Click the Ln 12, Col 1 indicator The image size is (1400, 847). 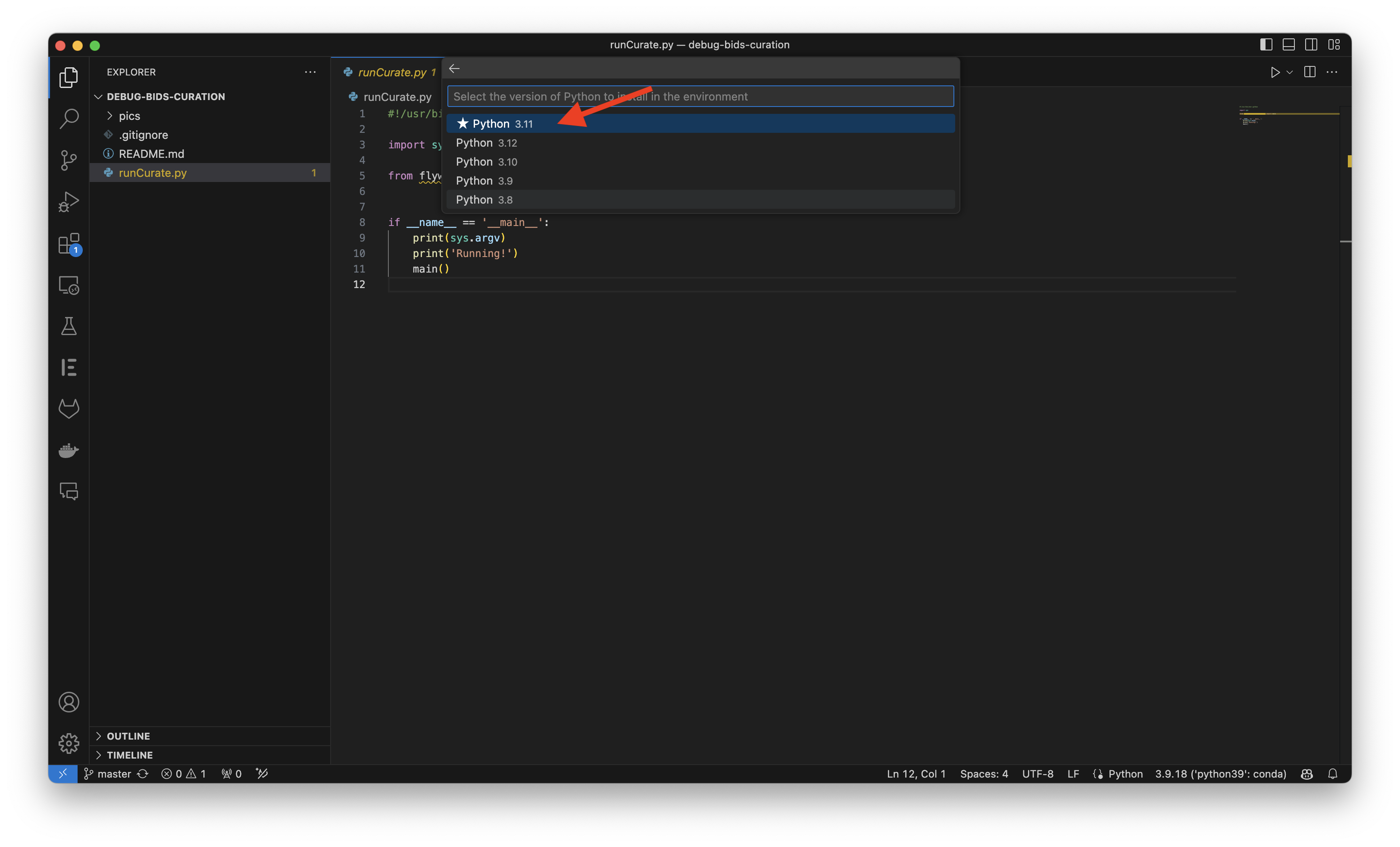coord(916,774)
